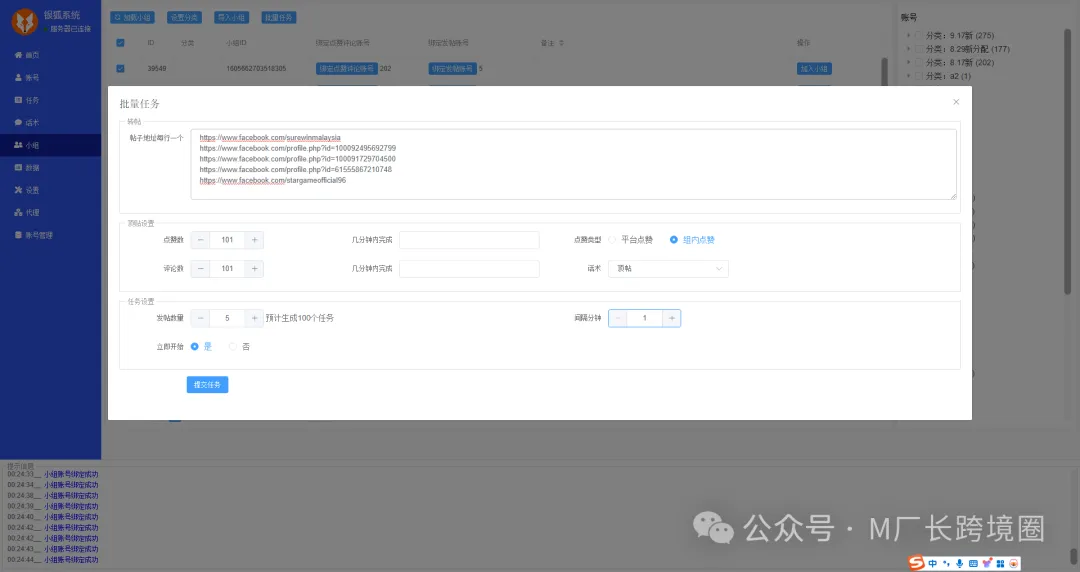Open 数据 data in the sidebar
Screen dimensions: 1080x572
point(50,168)
